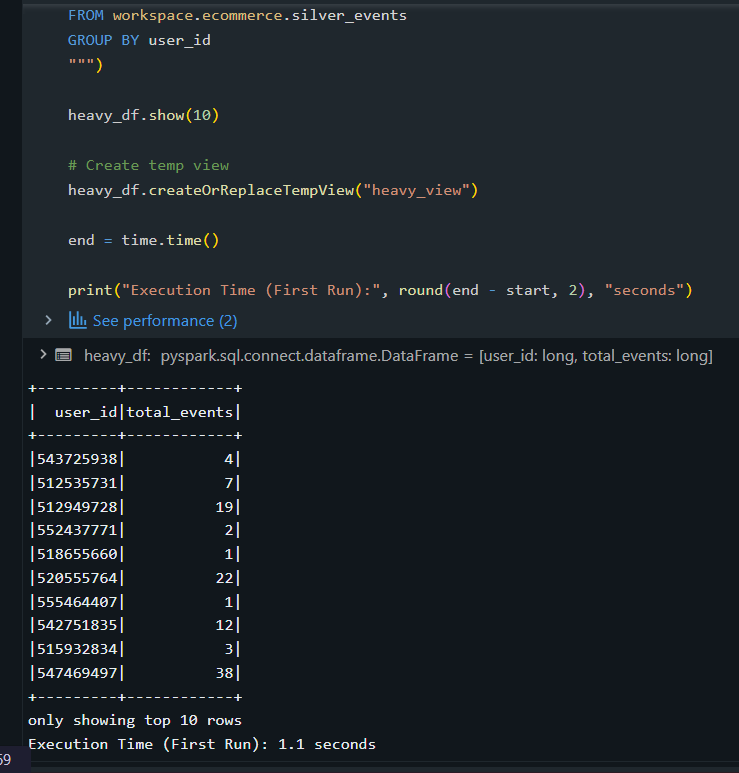Click the createOrReplaceTempView code line
This screenshot has height=773, width=739.
(273, 190)
